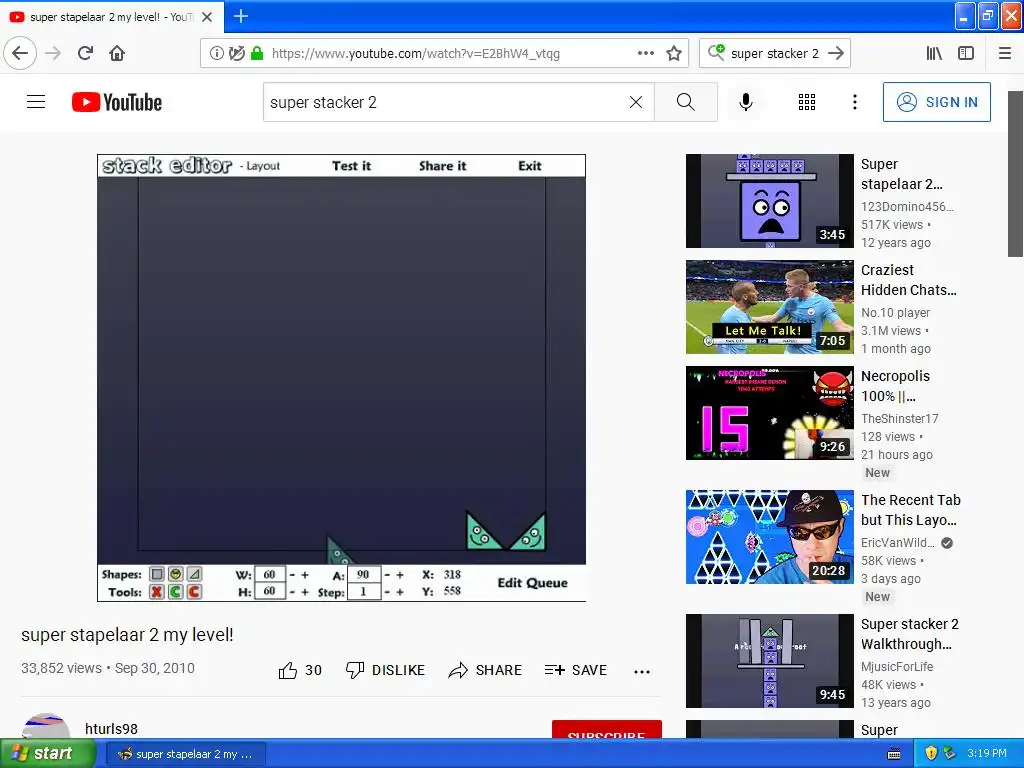Viewport: 1024px width, 768px height.
Task: Open Necropolis 100% video thumbnail
Action: (x=769, y=413)
